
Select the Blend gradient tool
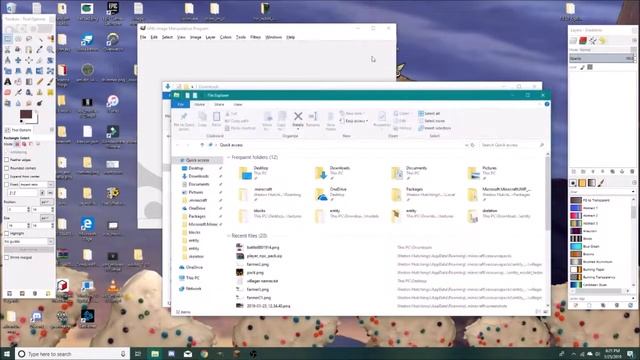(29, 82)
